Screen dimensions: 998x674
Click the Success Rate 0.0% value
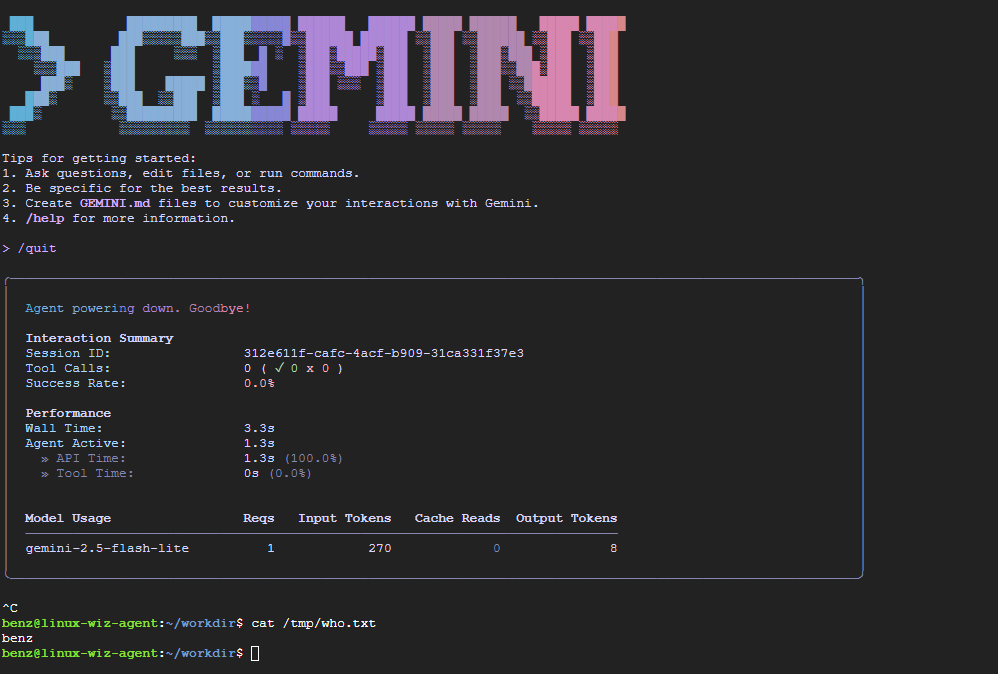(x=259, y=383)
